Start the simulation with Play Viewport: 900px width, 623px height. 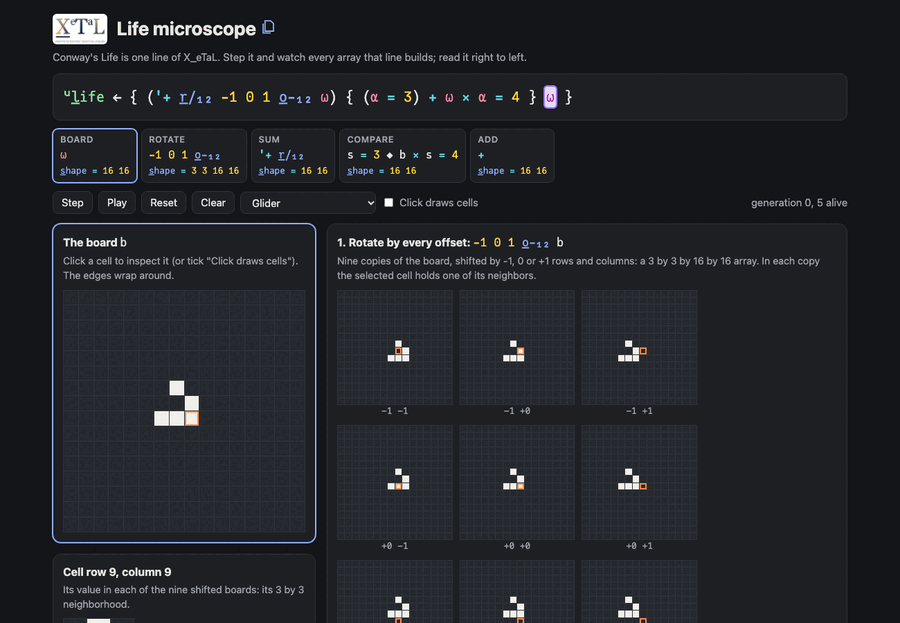[x=117, y=203]
